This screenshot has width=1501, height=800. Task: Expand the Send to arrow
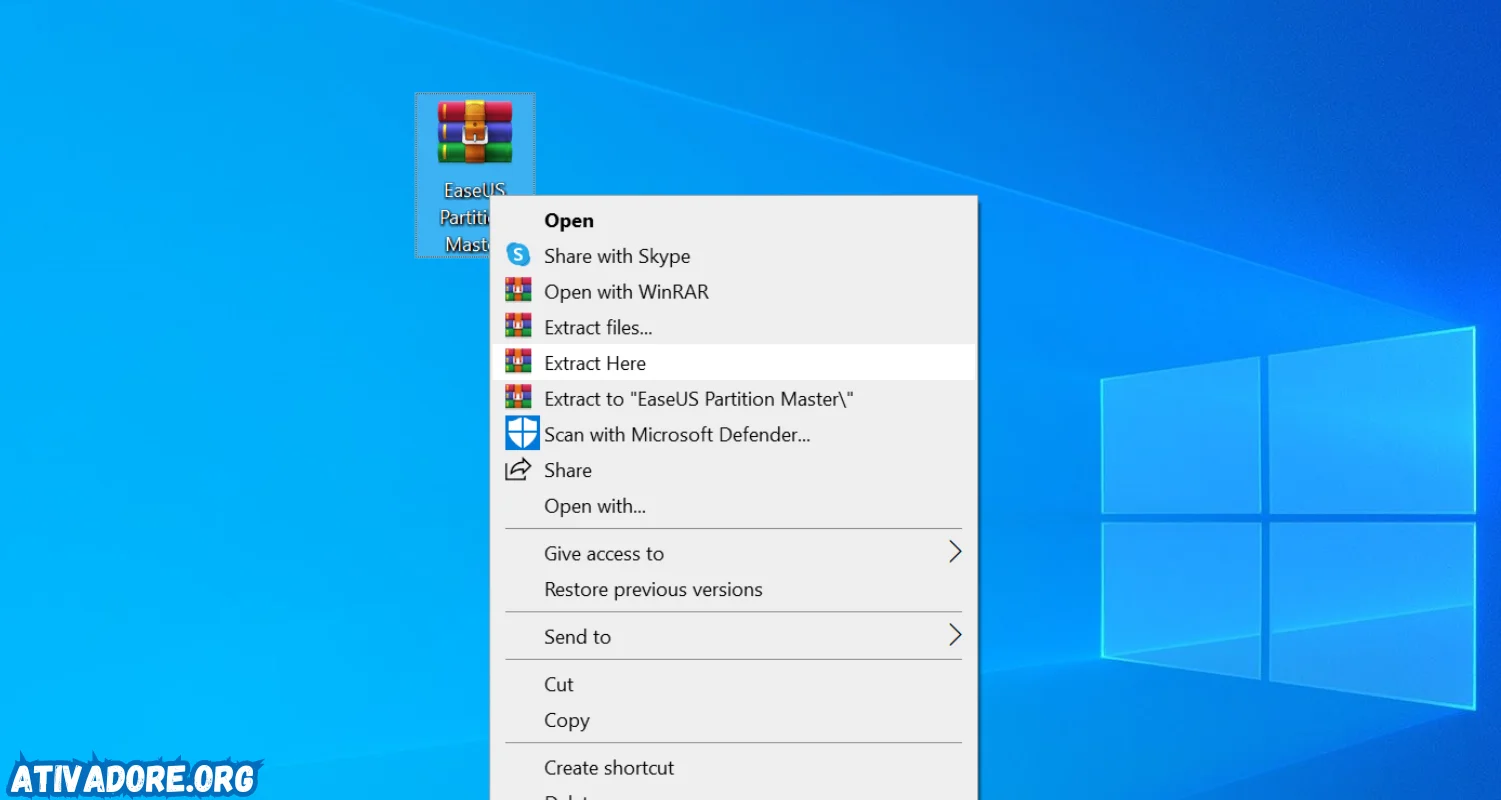(955, 635)
